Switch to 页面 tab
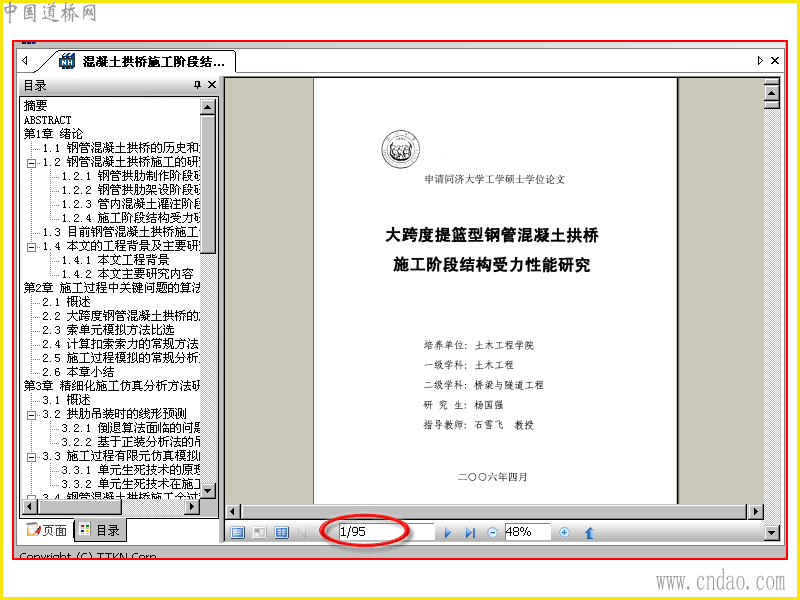This screenshot has height=600, width=800. 46,531
